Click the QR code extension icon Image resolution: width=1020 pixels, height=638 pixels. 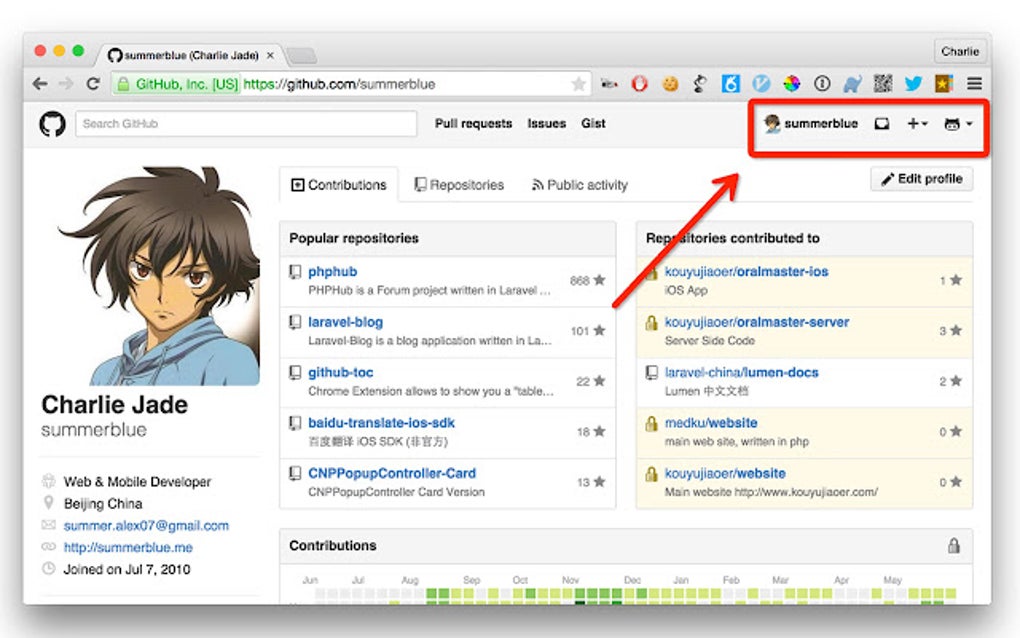(883, 83)
